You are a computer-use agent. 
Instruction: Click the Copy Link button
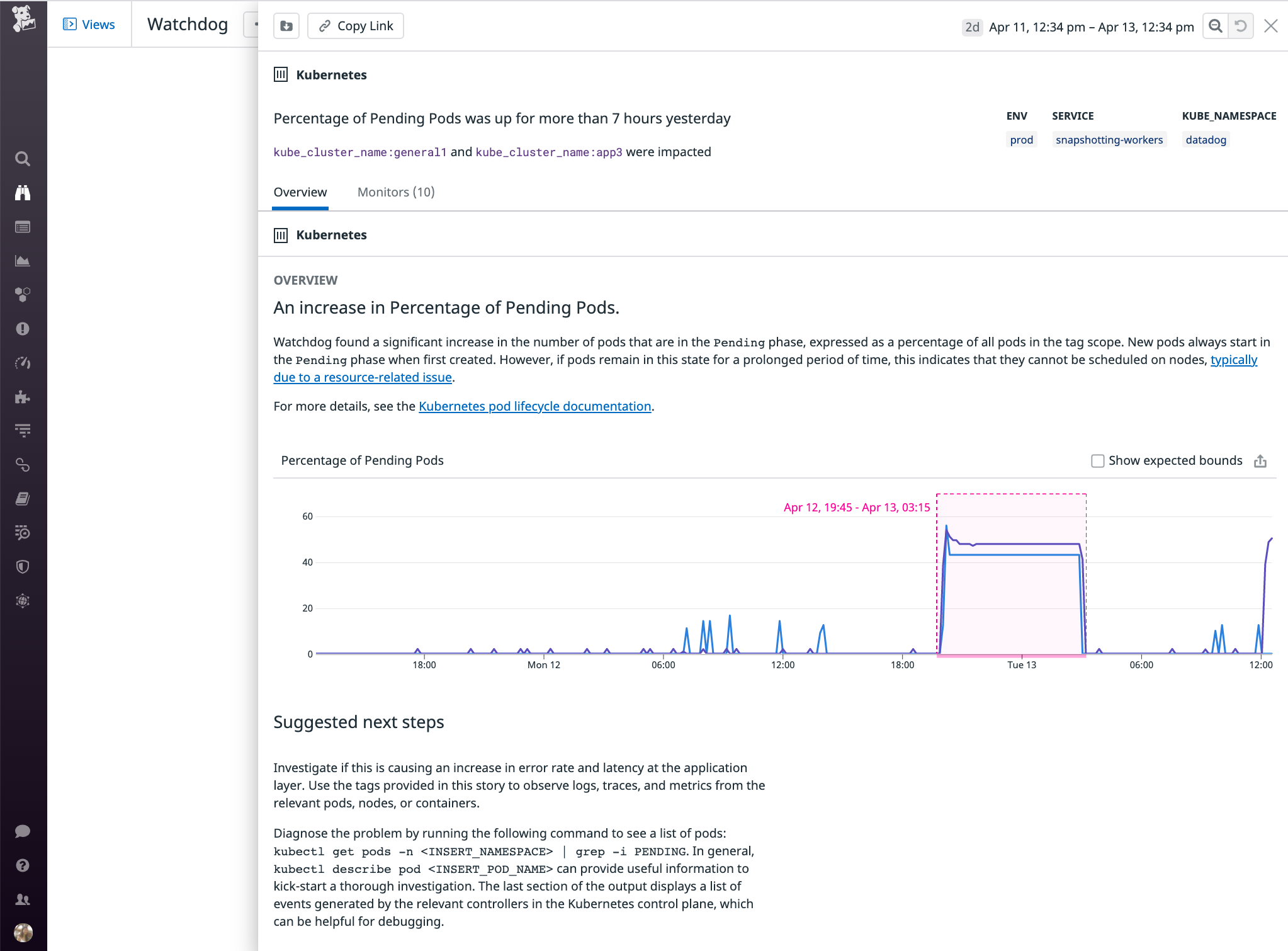(355, 26)
